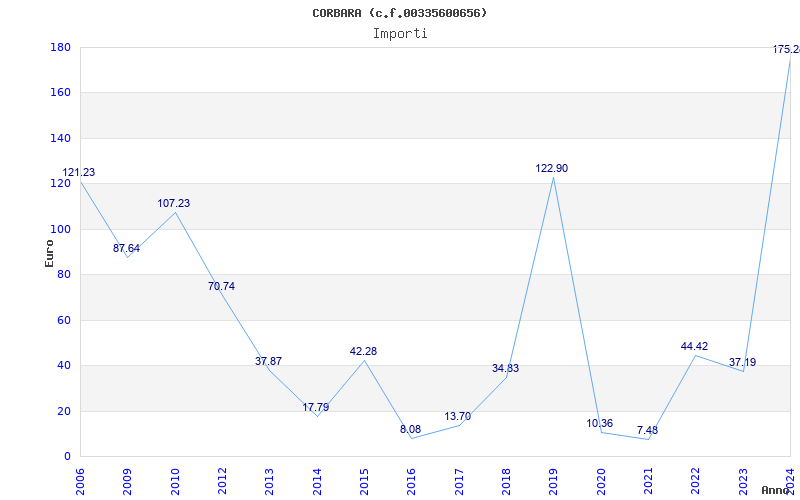Click the Anno x-axis label
The height and width of the screenshot is (500, 800).
[776, 490]
